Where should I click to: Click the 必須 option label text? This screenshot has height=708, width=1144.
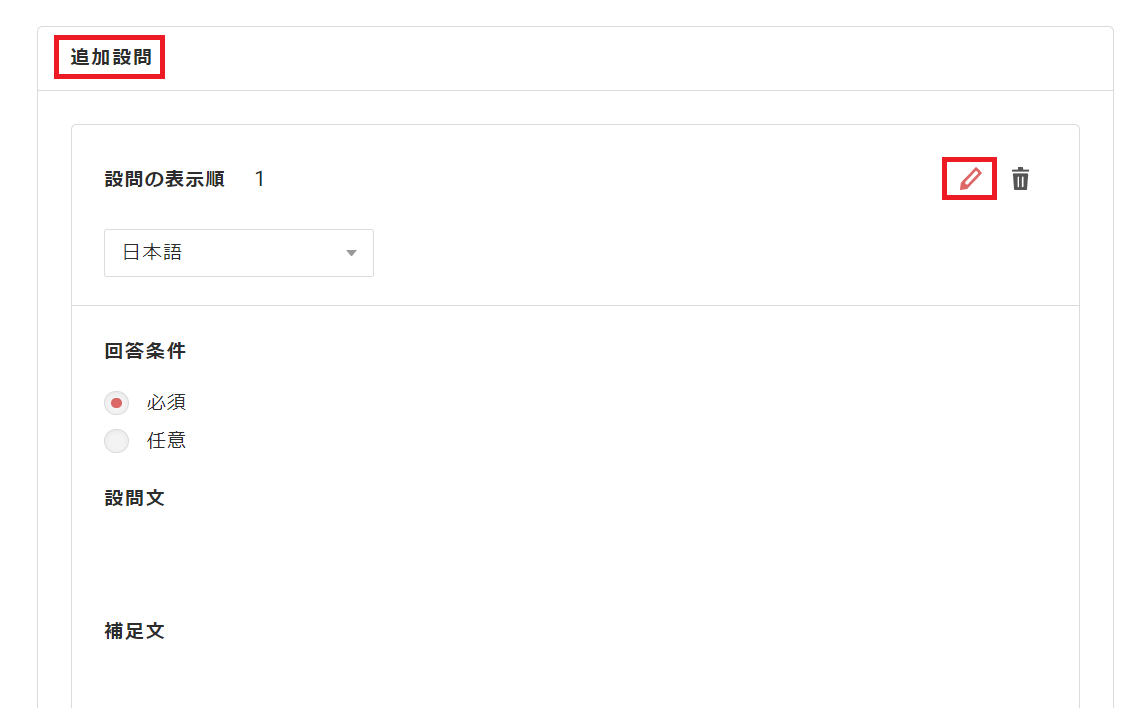[166, 403]
